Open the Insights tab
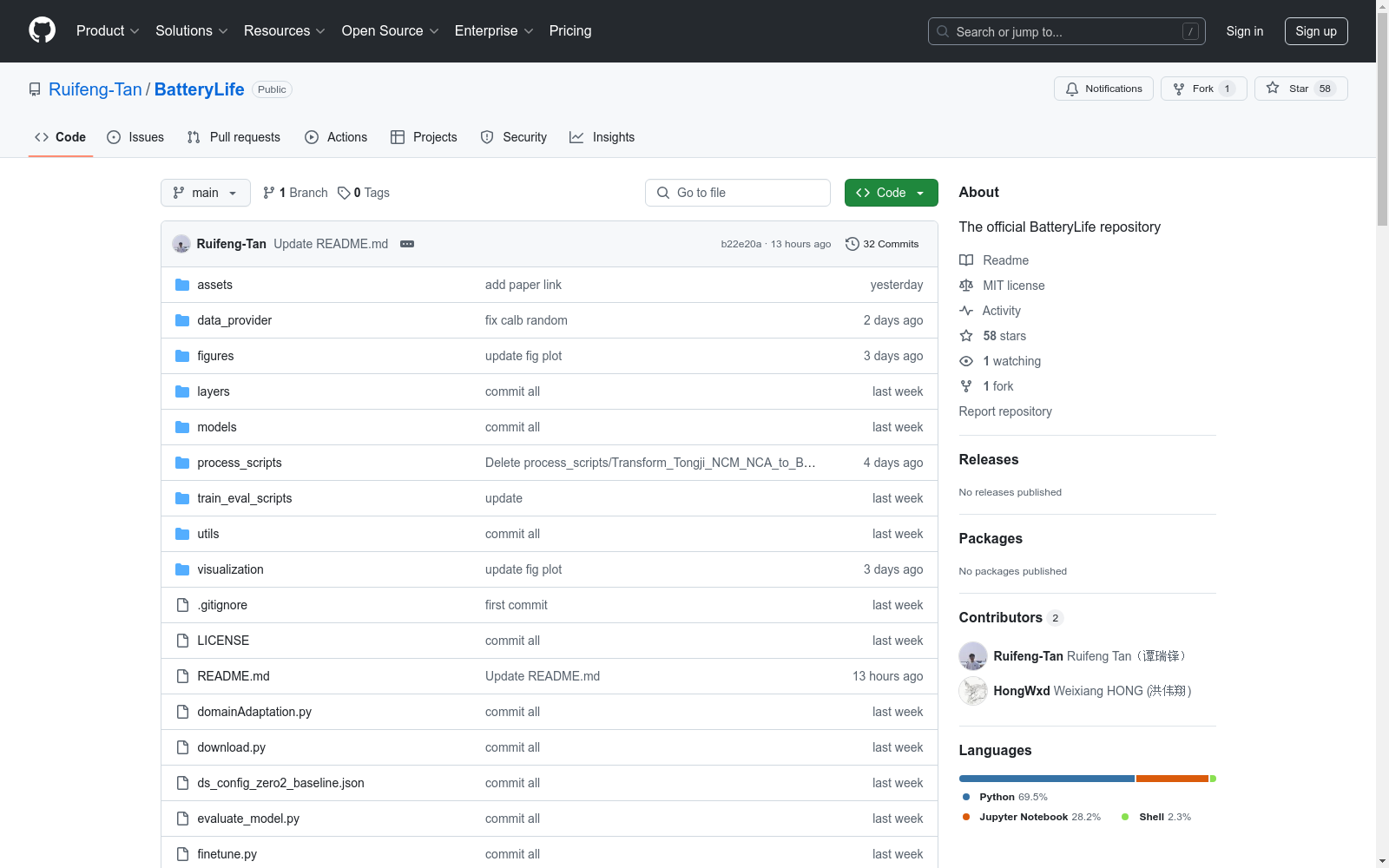 pyautogui.click(x=602, y=137)
